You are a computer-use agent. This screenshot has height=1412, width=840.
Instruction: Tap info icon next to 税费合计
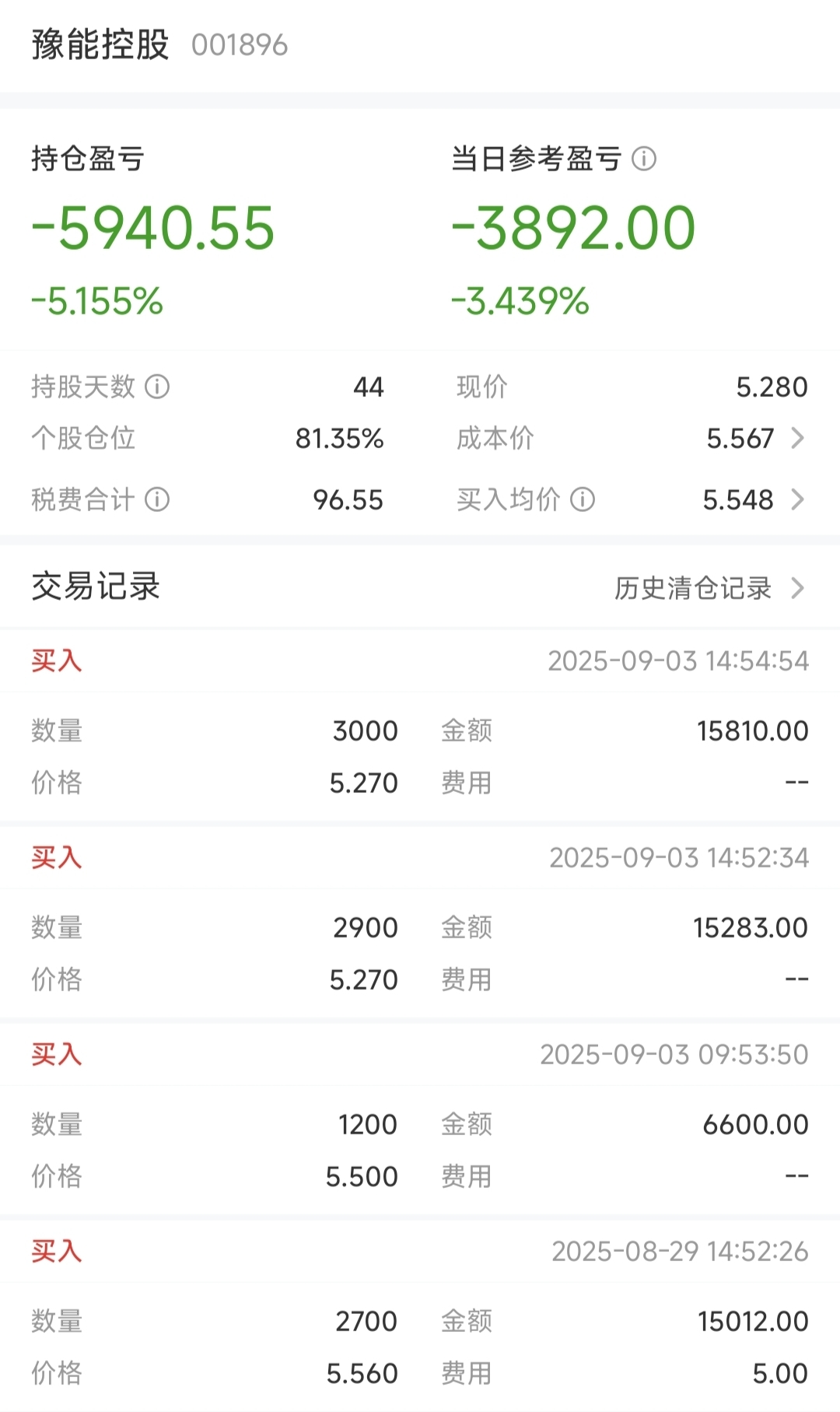coord(157,499)
